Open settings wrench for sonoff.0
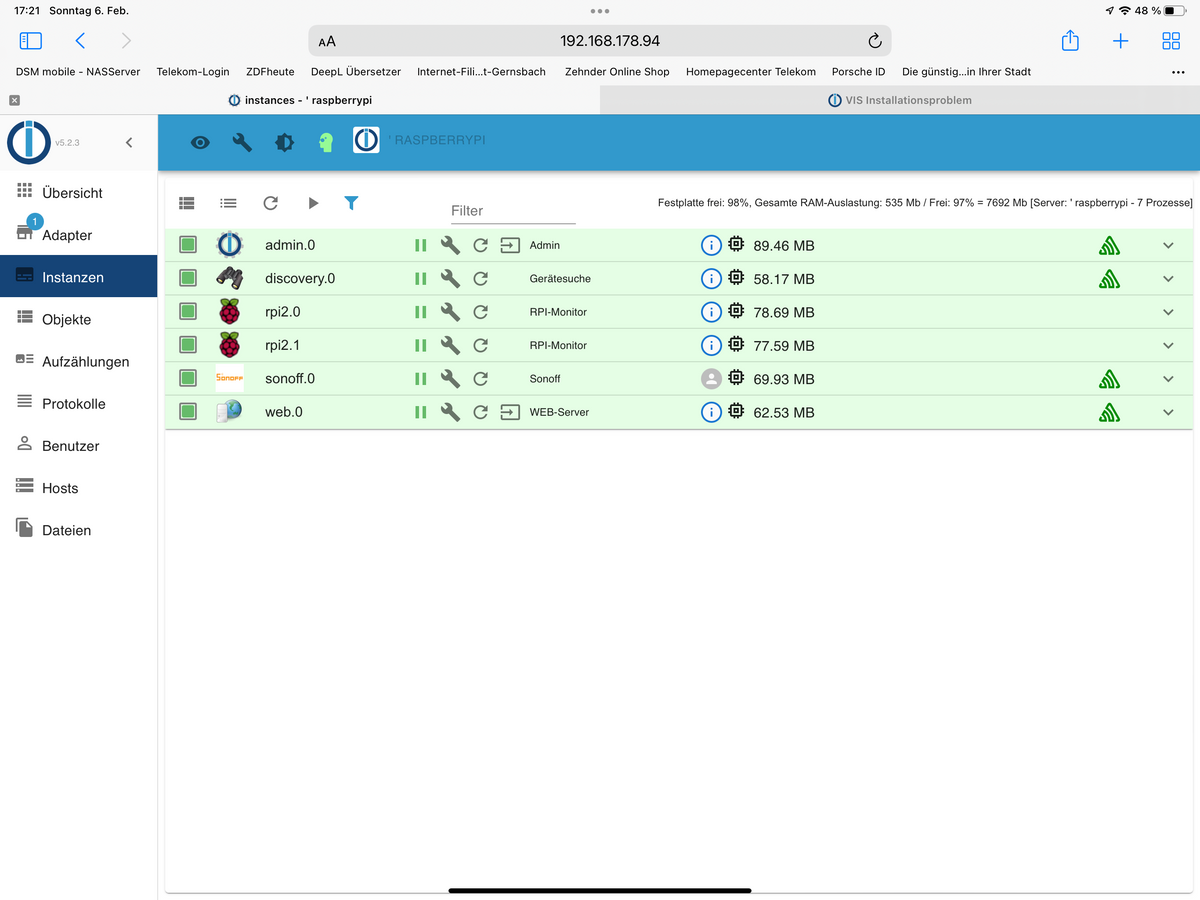The height and width of the screenshot is (900, 1200). click(x=450, y=379)
